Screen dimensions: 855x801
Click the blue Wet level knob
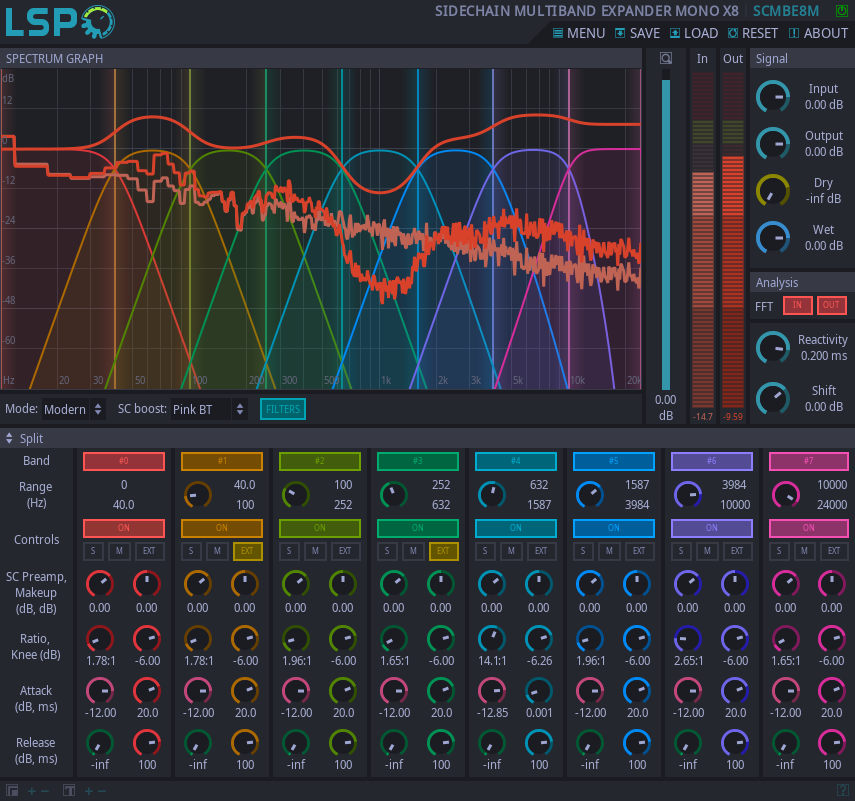tap(773, 238)
